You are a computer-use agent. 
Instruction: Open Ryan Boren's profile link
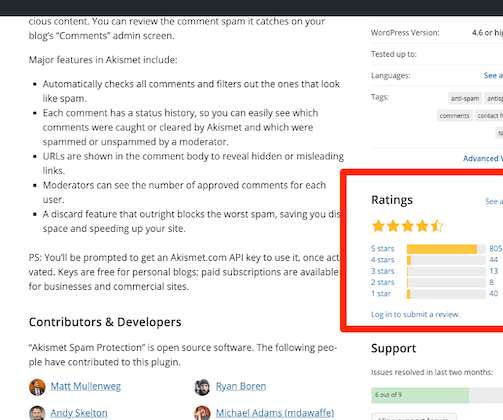tap(241, 386)
